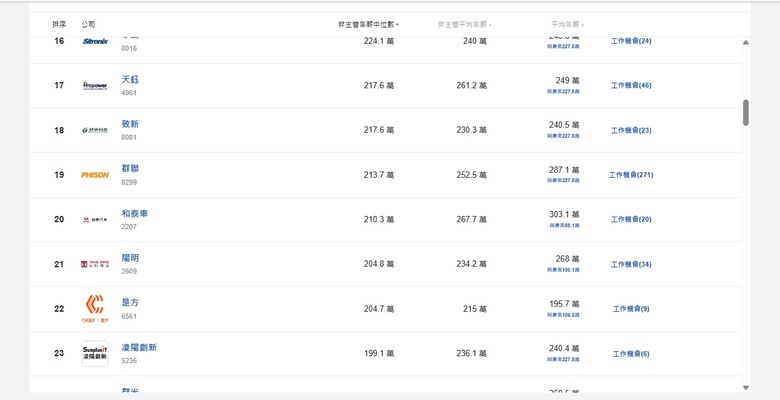The width and height of the screenshot is (780, 400).
Task: Open the 和泰車 company logo in row 20
Action: tap(95, 219)
